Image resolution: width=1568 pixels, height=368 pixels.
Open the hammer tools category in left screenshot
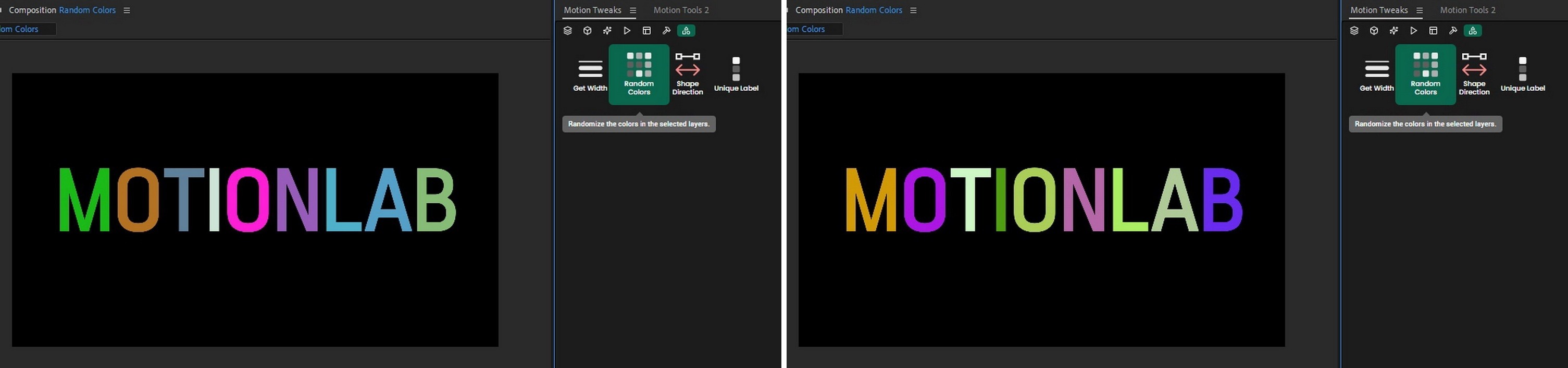666,30
